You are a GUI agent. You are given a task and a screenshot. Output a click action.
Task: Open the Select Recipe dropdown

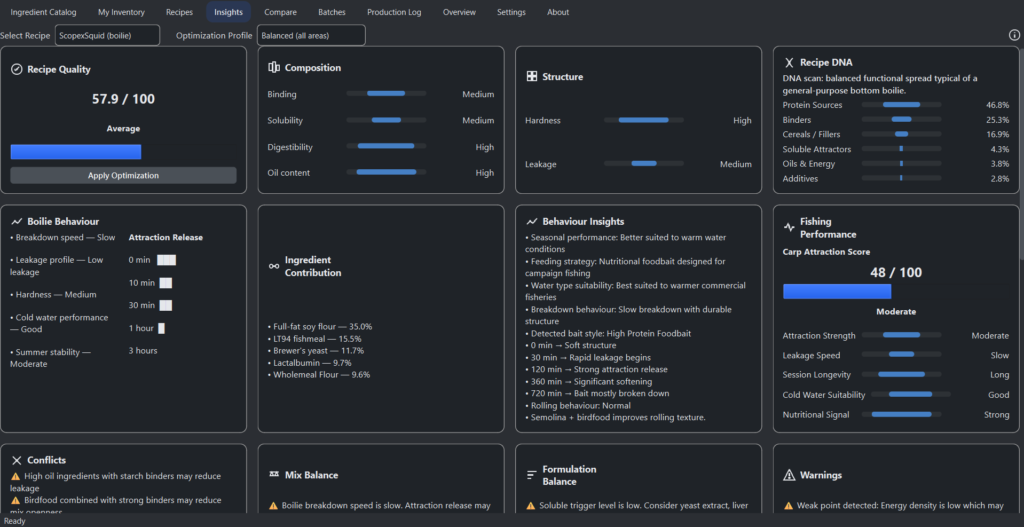(107, 35)
